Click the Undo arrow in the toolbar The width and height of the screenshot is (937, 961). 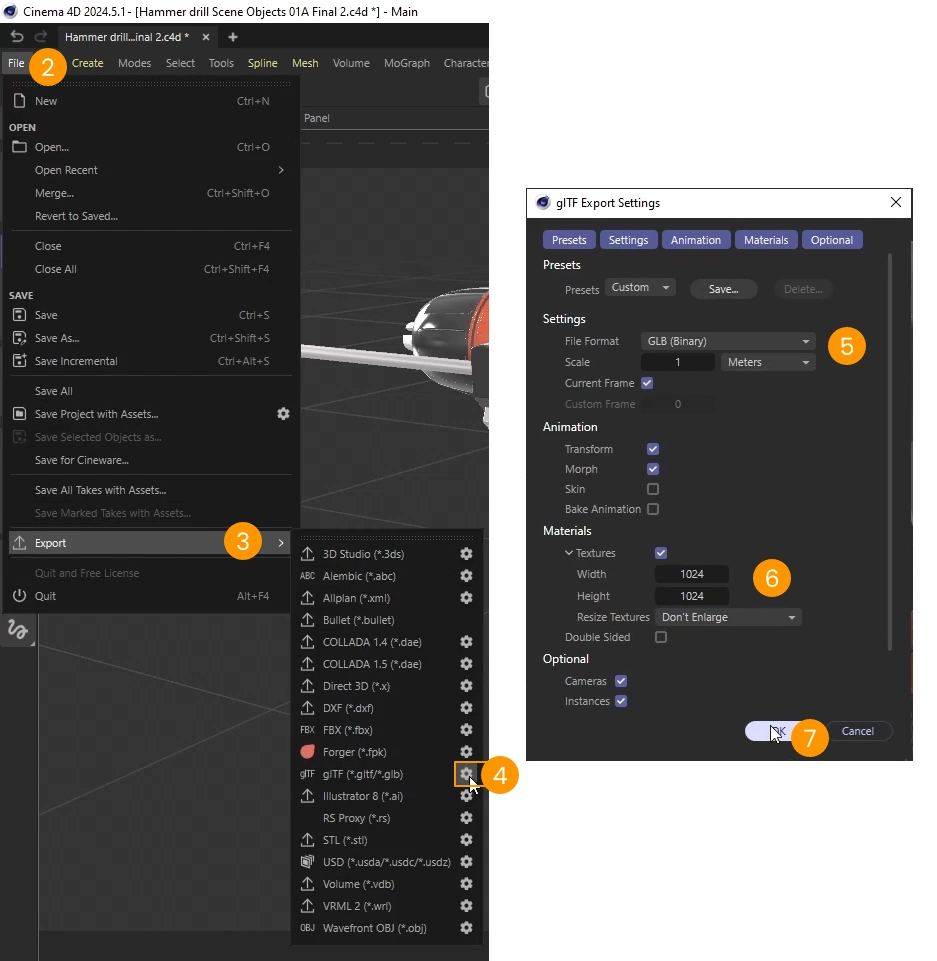[x=16, y=36]
